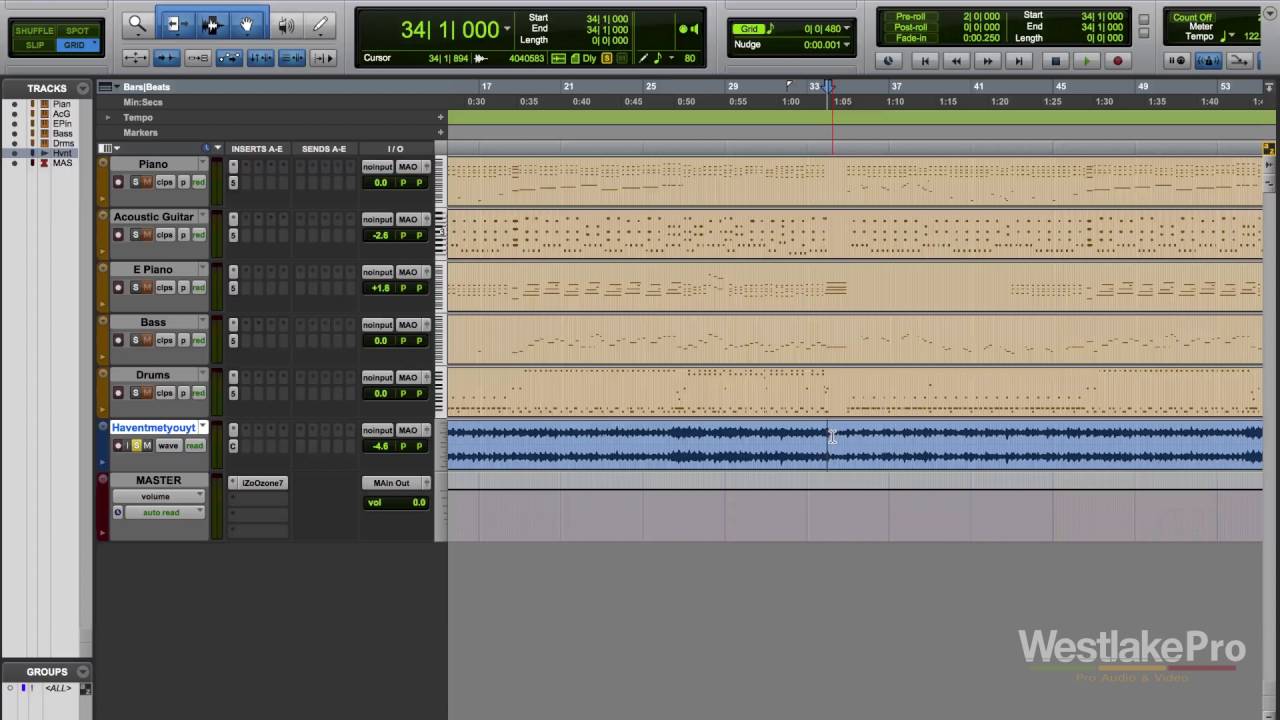
Task: Toggle Post-roll in transport
Action: [910, 27]
